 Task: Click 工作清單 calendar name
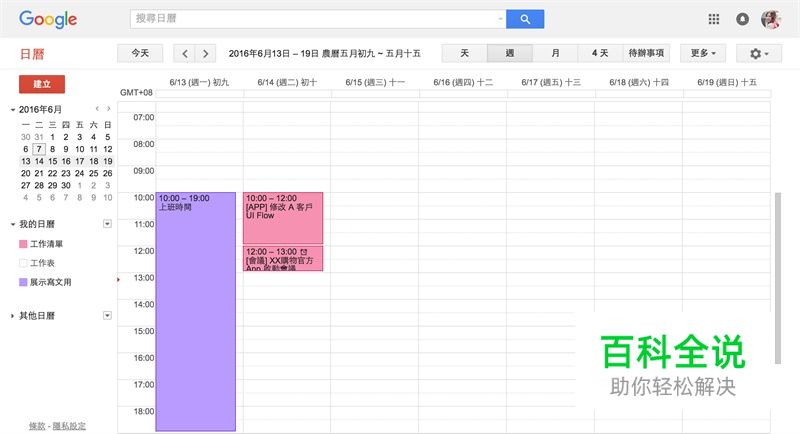point(46,244)
